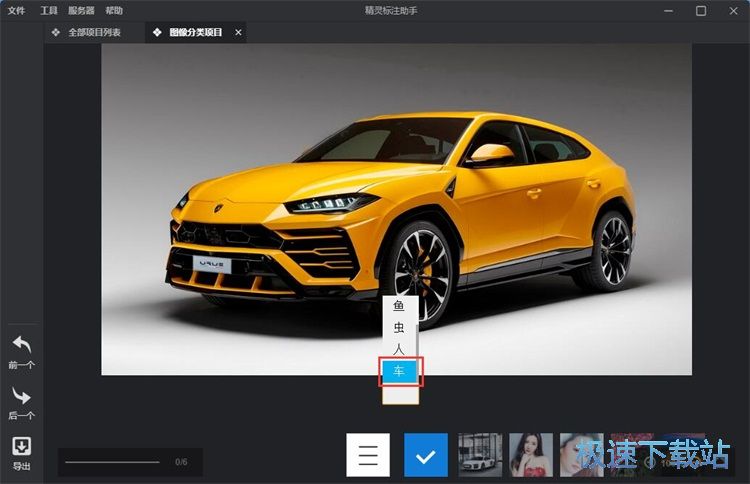
Task: Go to next image with 后一个
Action: [22, 404]
